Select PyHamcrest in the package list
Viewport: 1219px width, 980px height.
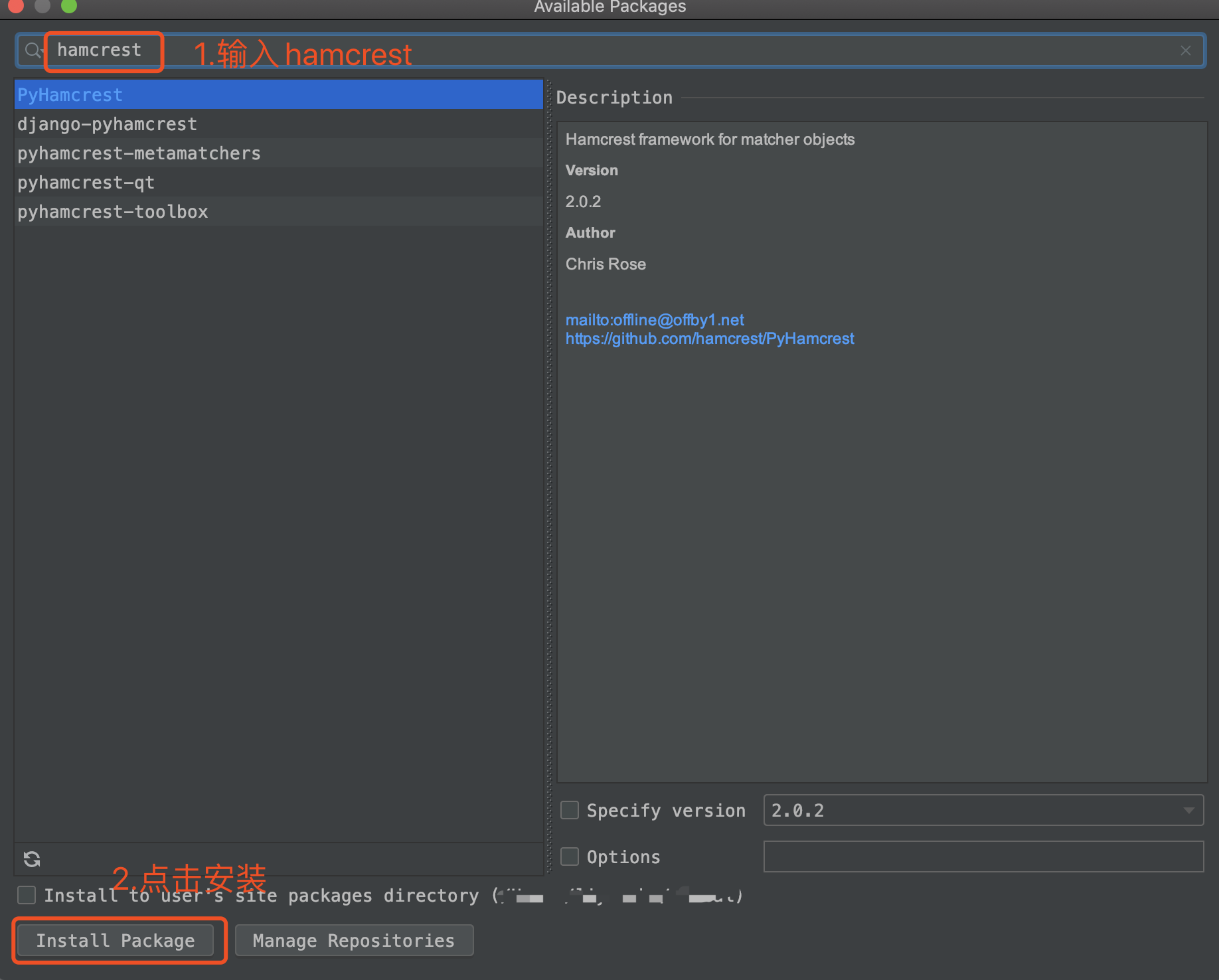(279, 94)
